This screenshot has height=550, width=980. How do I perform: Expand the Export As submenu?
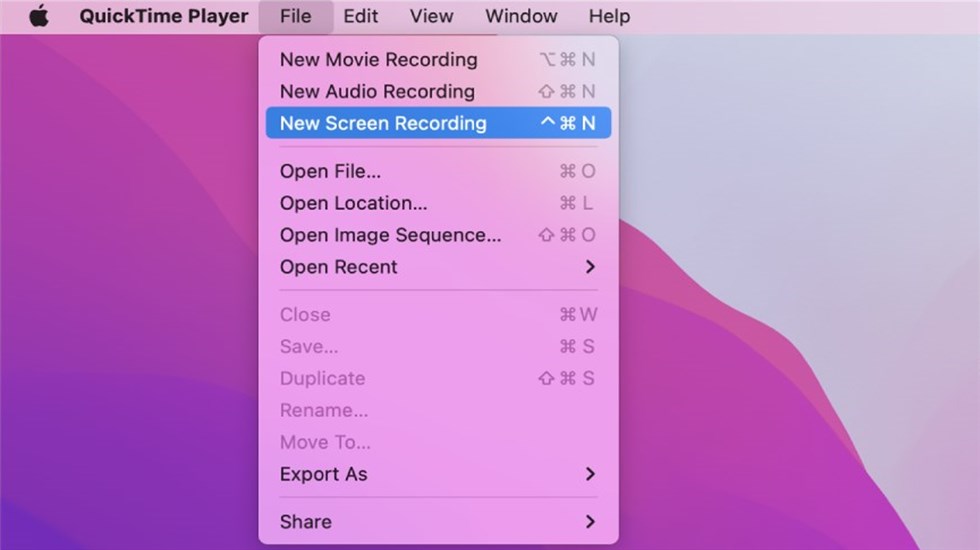click(x=438, y=474)
